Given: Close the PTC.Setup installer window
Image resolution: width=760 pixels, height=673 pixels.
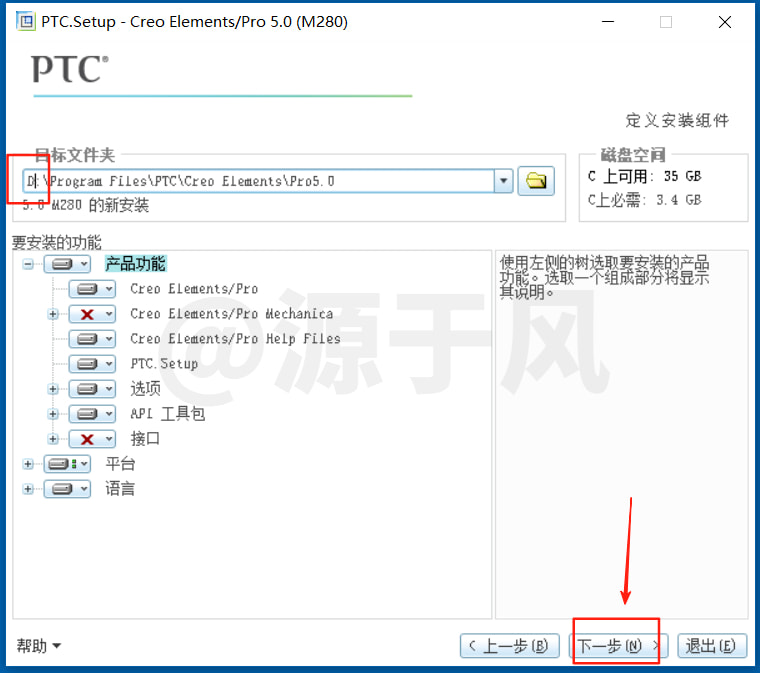Looking at the screenshot, I should [725, 22].
